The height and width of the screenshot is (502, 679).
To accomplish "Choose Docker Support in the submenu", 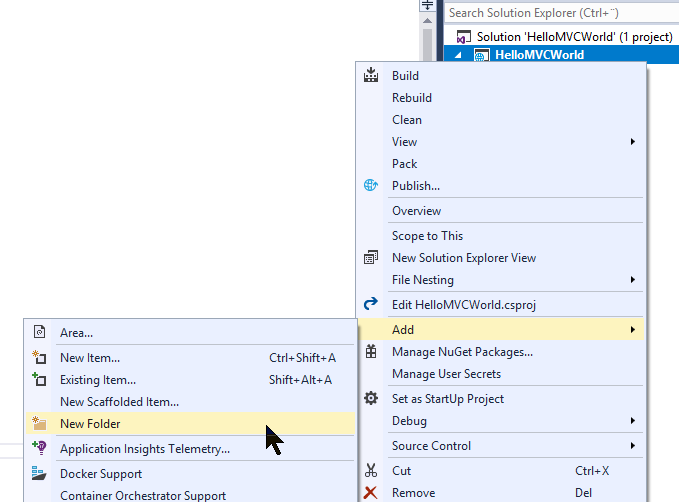I will (x=190, y=474).
